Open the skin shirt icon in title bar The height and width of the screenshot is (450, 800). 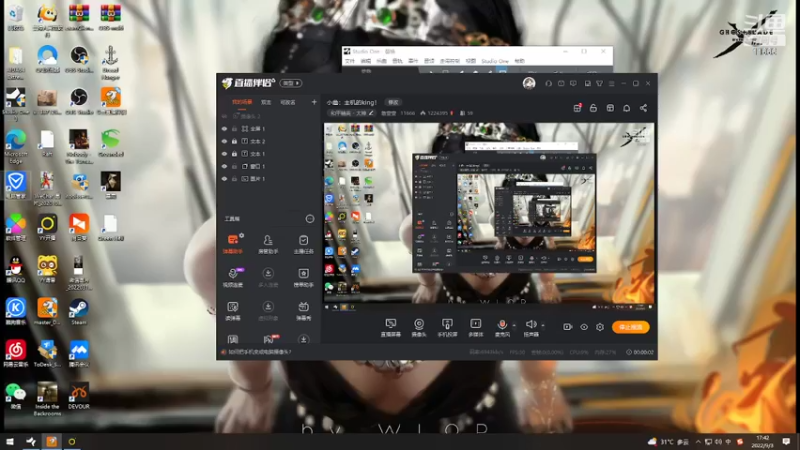click(x=599, y=83)
